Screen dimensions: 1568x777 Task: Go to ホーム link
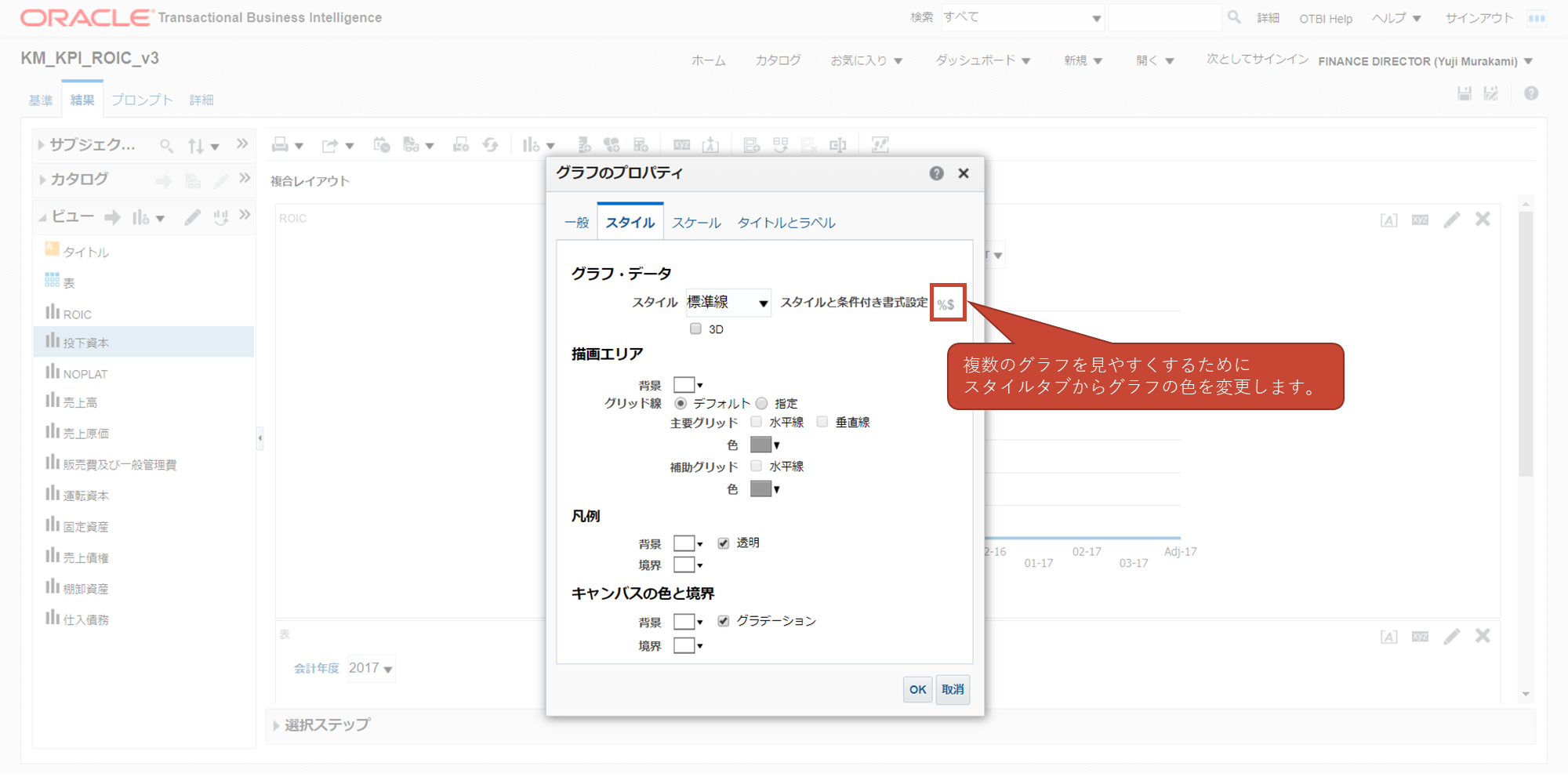(x=709, y=60)
